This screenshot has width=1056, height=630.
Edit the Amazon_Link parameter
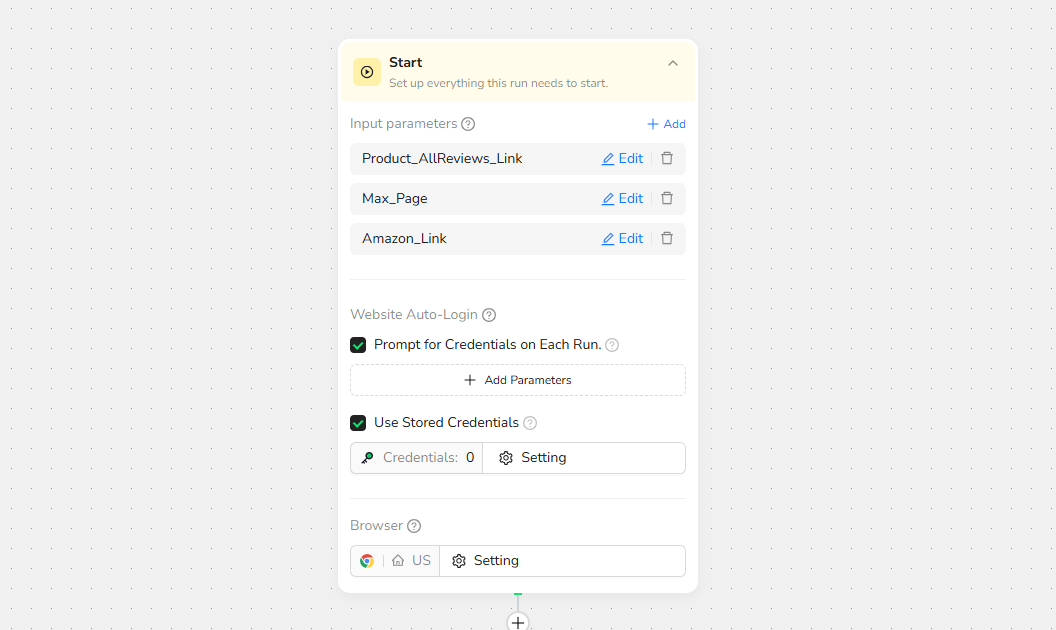point(622,239)
